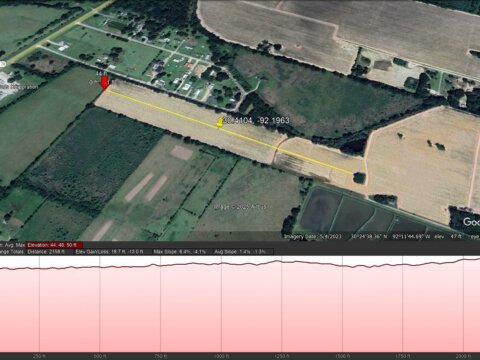480x360 pixels.
Task: Click the 30.4104, -92.1963 placemark label
Action: (x=256, y=120)
